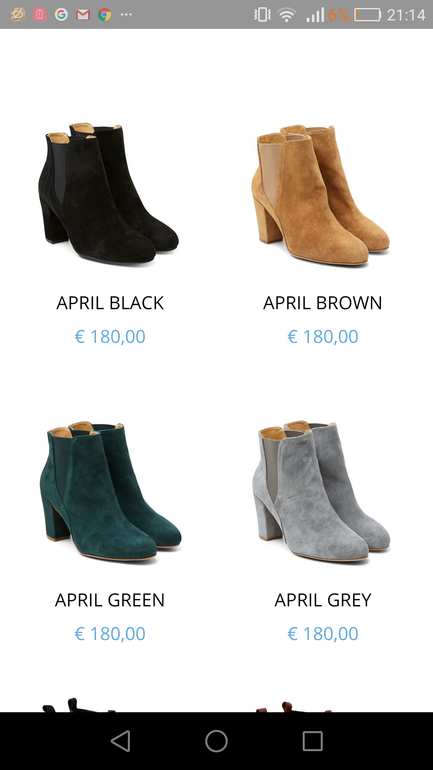Viewport: 433px width, 770px height.
Task: Tap the Android home circle button
Action: (216, 741)
